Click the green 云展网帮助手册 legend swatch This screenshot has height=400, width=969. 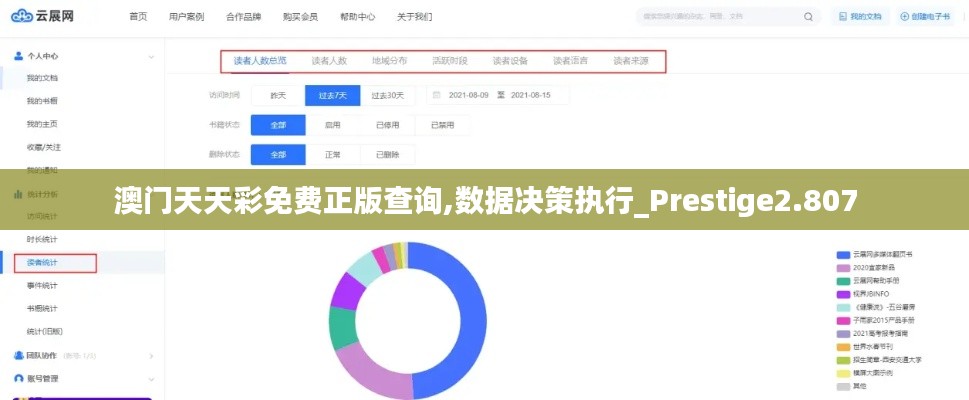point(843,281)
